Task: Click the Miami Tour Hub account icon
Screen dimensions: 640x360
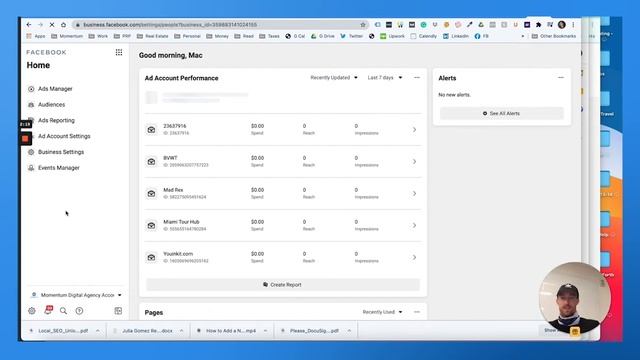Action: click(x=151, y=225)
